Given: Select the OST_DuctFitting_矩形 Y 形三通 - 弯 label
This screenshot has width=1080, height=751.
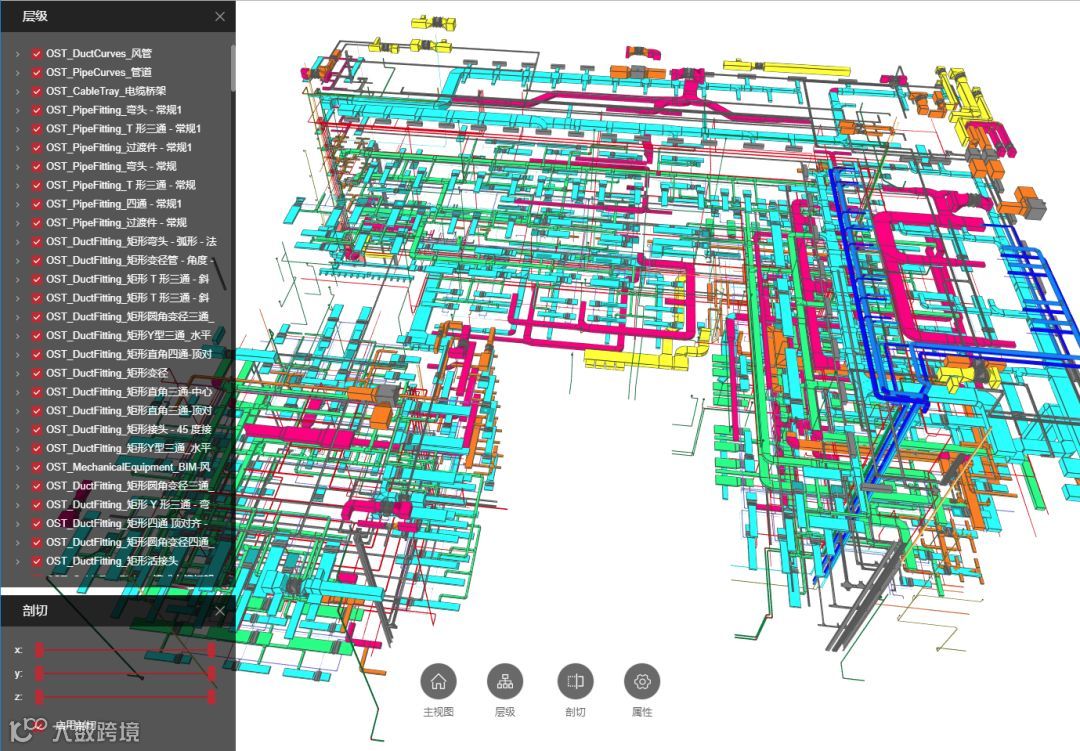Looking at the screenshot, I should 128,505.
